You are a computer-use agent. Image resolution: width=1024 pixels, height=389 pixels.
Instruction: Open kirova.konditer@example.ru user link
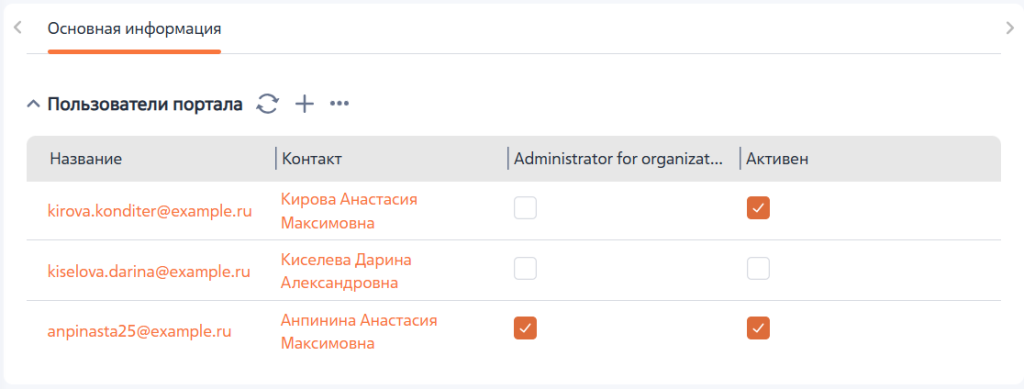150,211
